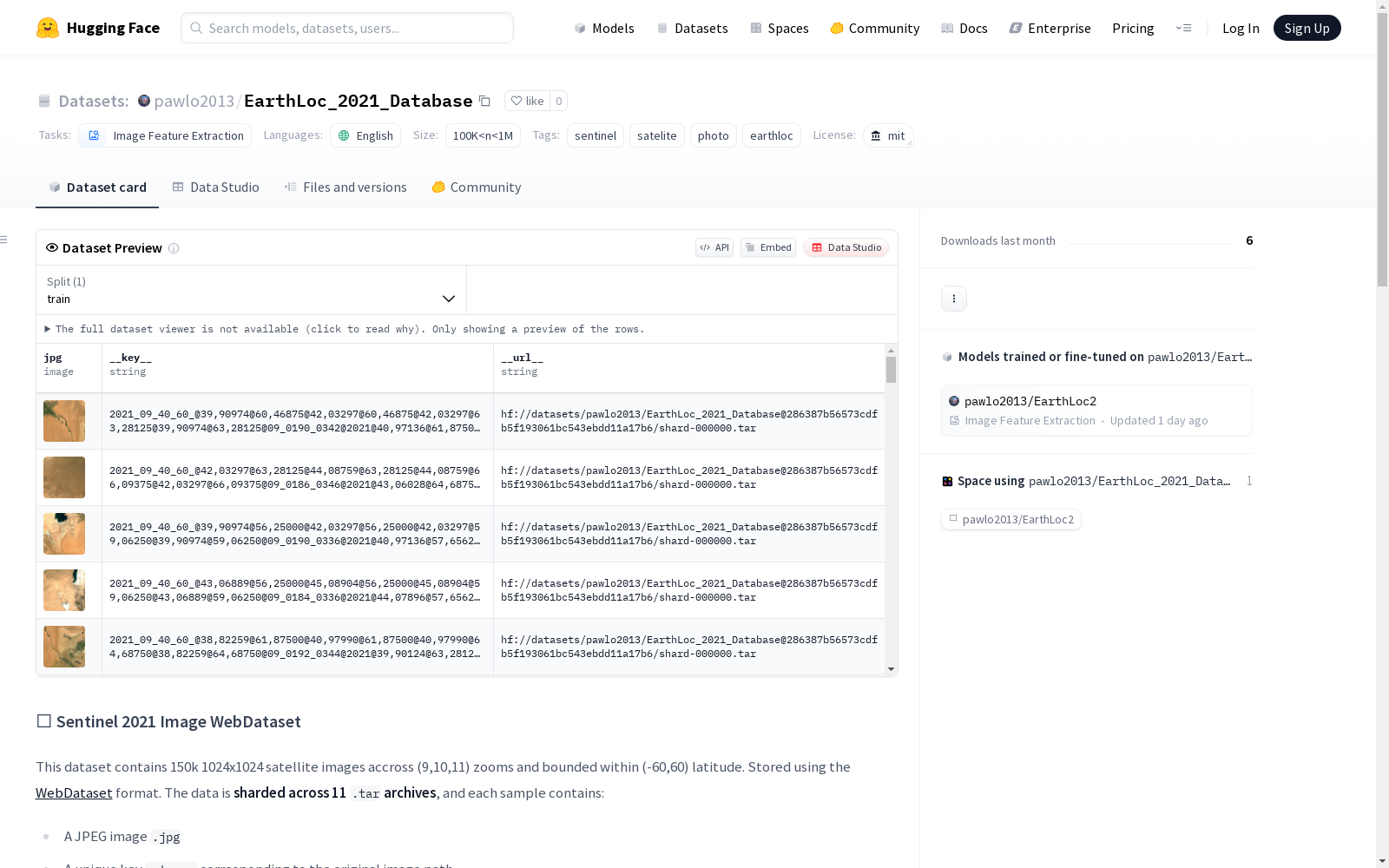Image resolution: width=1389 pixels, height=868 pixels.
Task: Switch to the Data Studio tab
Action: coord(215,187)
